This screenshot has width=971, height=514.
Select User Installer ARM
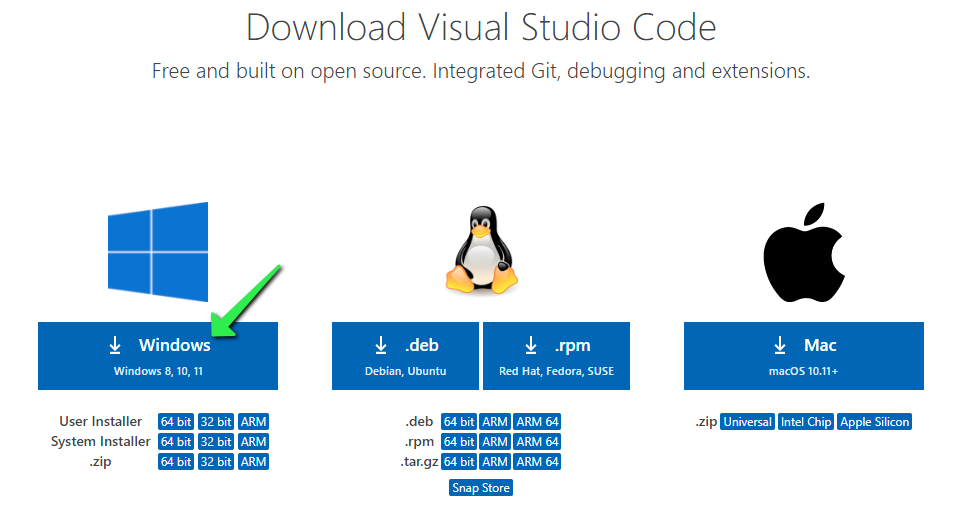click(253, 422)
